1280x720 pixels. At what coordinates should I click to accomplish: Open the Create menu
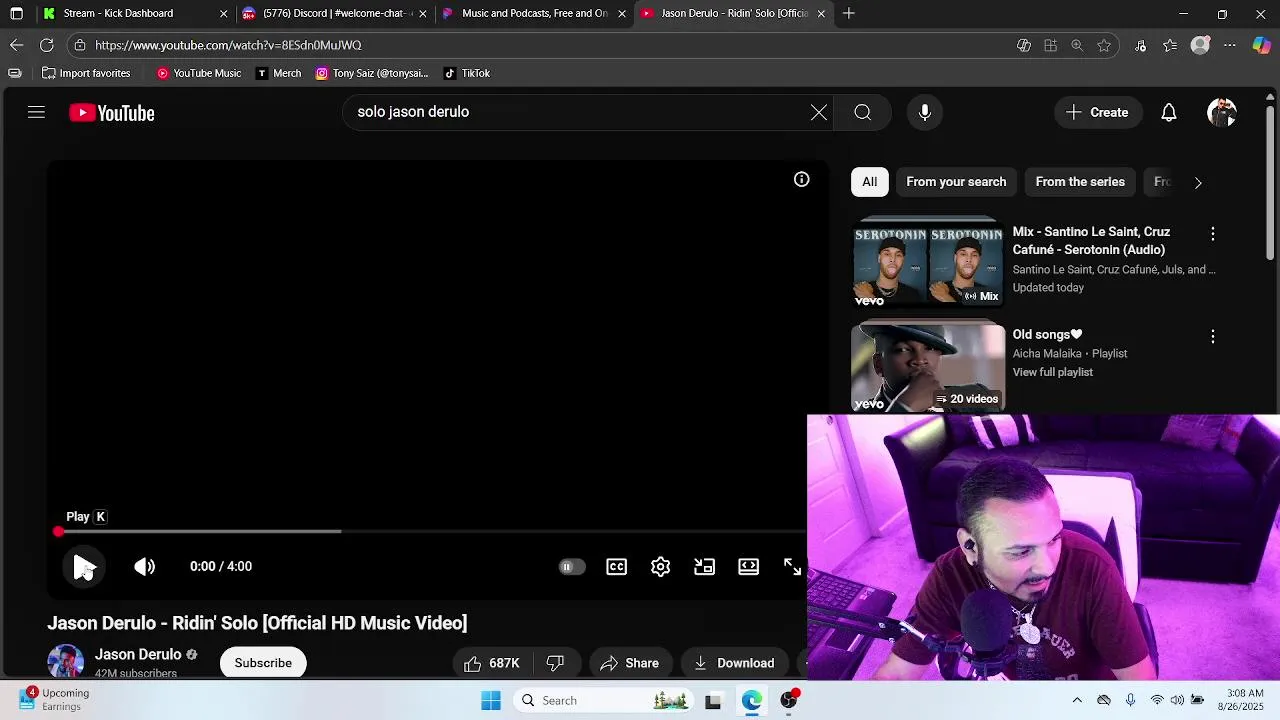click(1097, 112)
